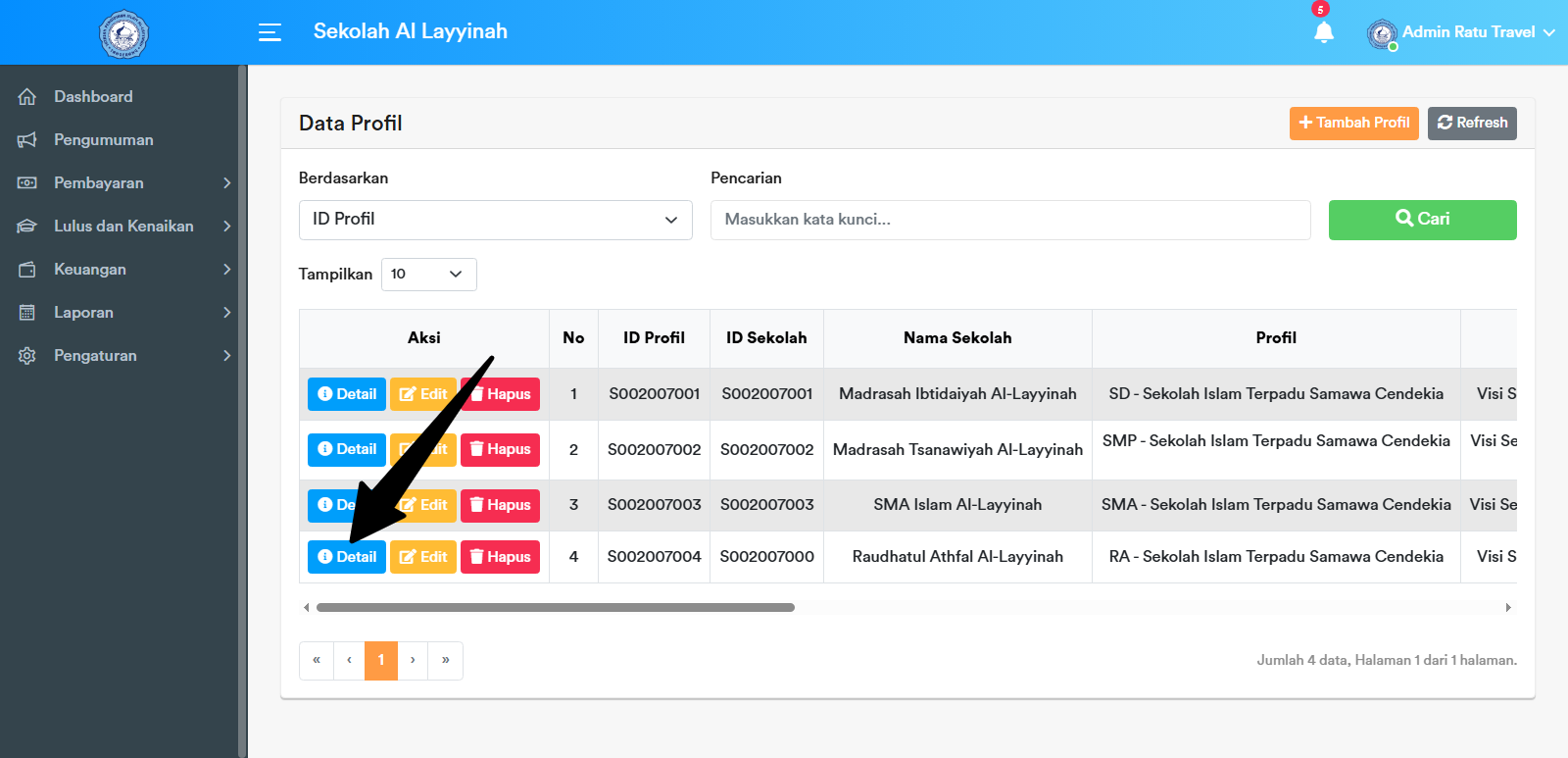1568x758 pixels.
Task: Open the ID Profil filter dropdown
Action: [x=495, y=220]
